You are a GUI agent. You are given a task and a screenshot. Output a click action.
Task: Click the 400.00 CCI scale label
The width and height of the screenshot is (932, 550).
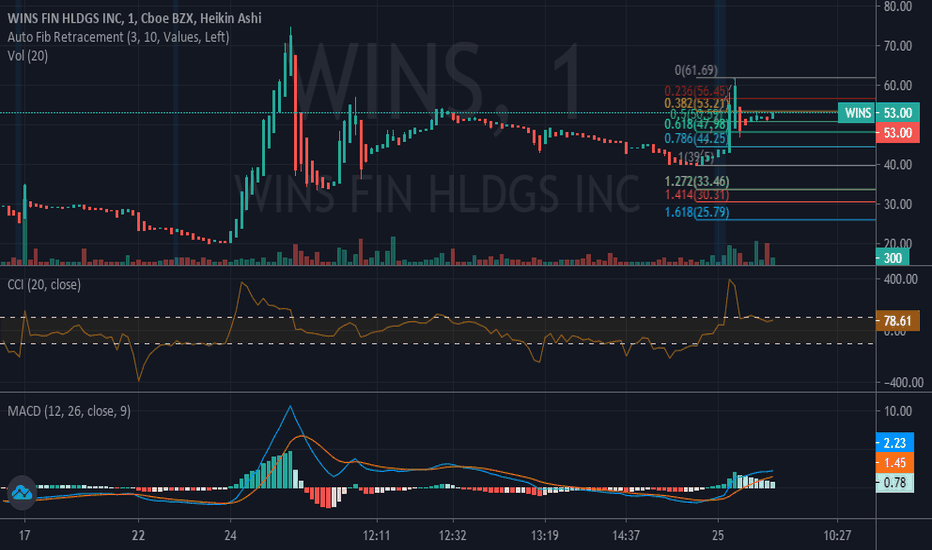pyautogui.click(x=900, y=279)
